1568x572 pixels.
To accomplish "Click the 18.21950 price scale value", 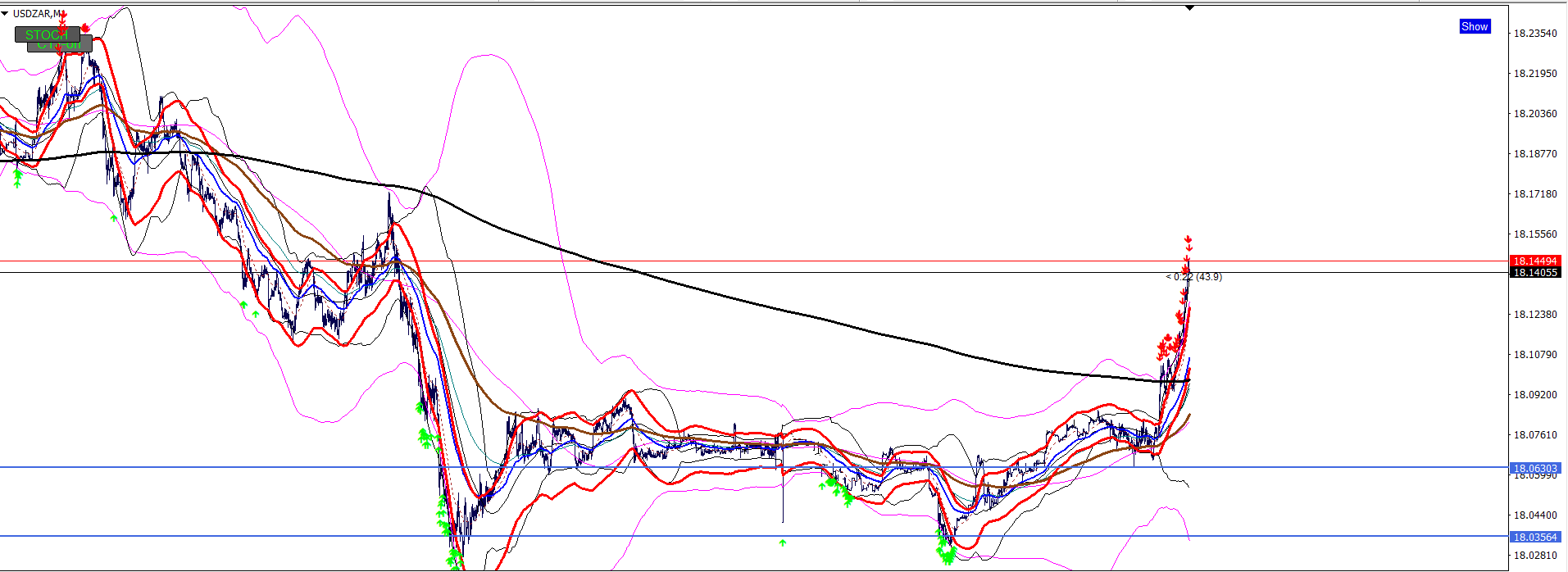I will pyautogui.click(x=1535, y=74).
